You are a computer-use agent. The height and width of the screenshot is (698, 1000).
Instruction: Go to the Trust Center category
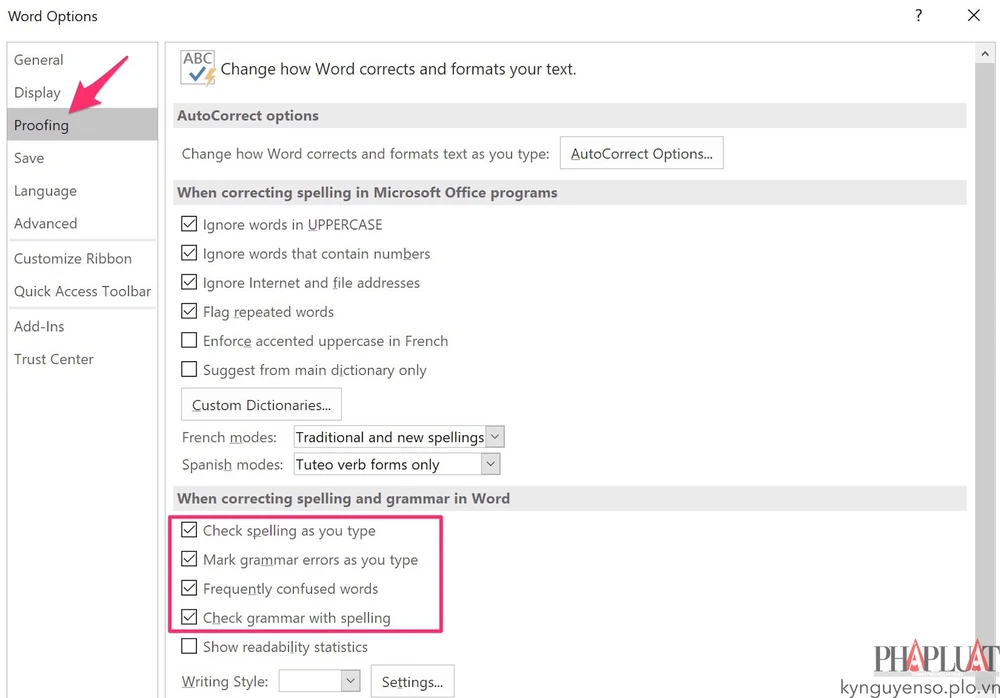[x=54, y=359]
